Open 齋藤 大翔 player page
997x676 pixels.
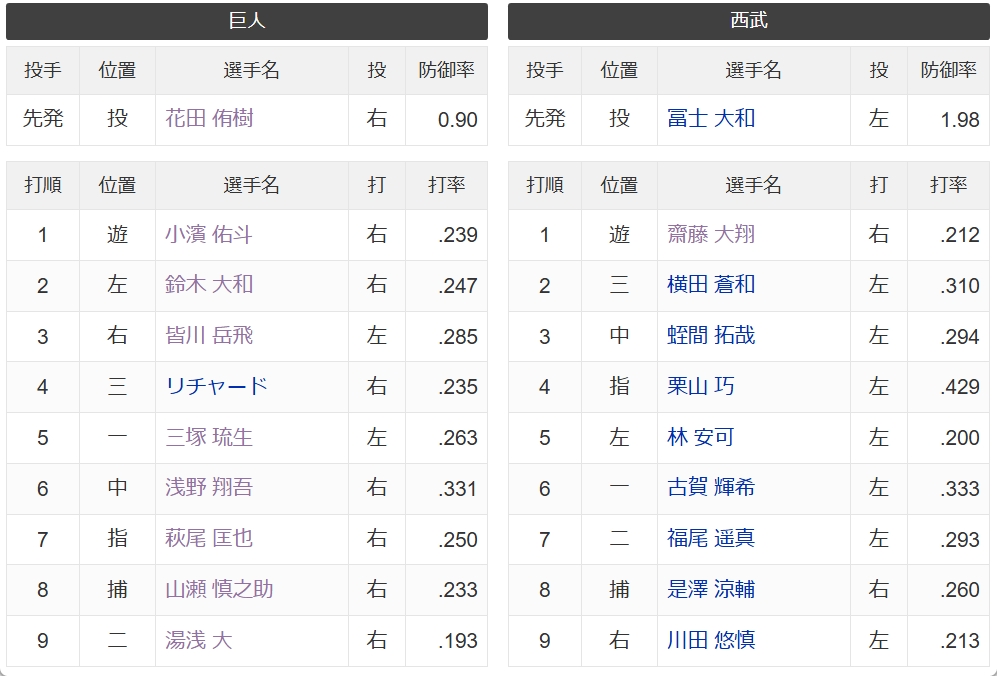click(711, 235)
